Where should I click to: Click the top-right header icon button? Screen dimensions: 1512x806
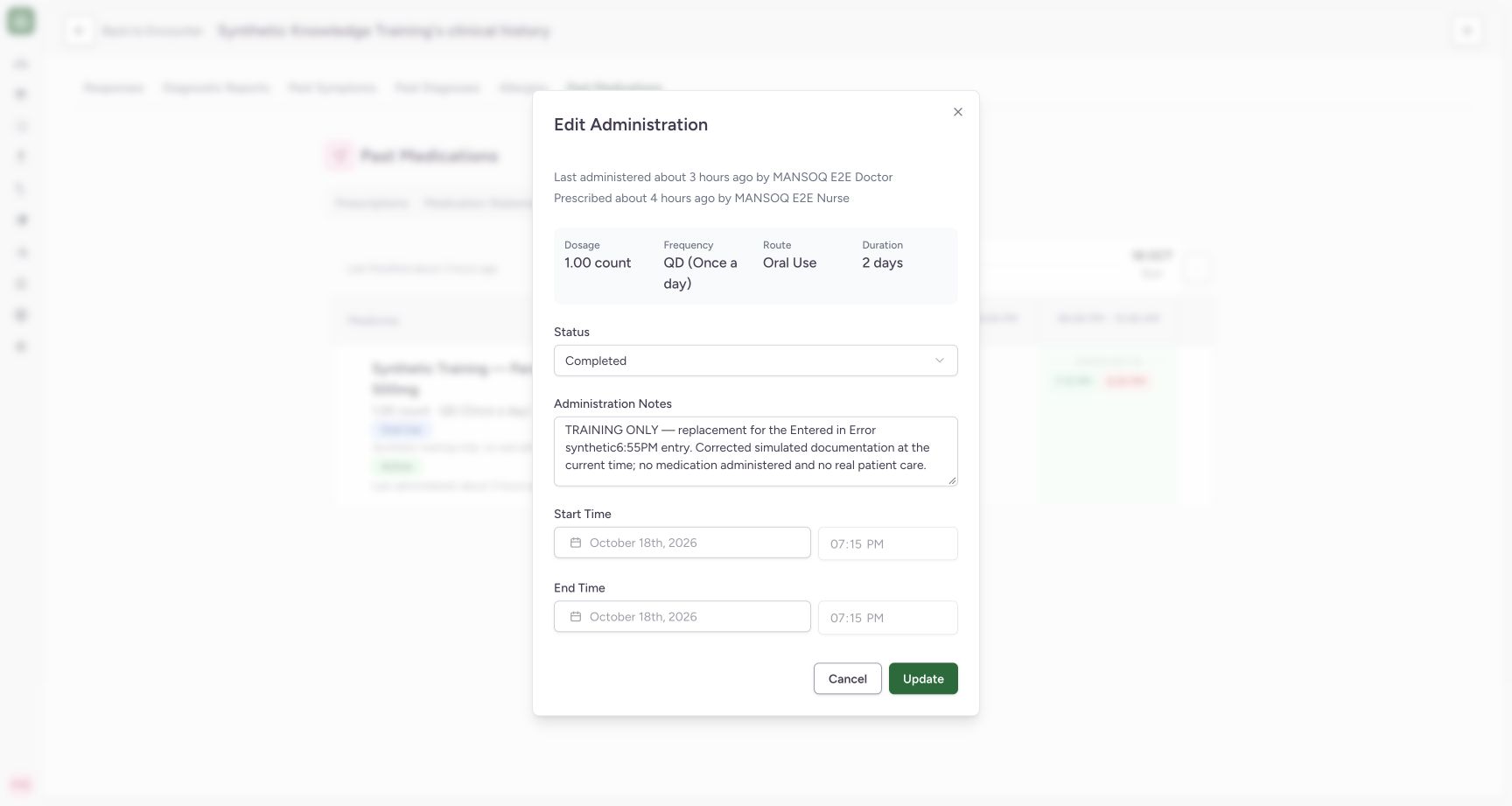coord(1467,31)
